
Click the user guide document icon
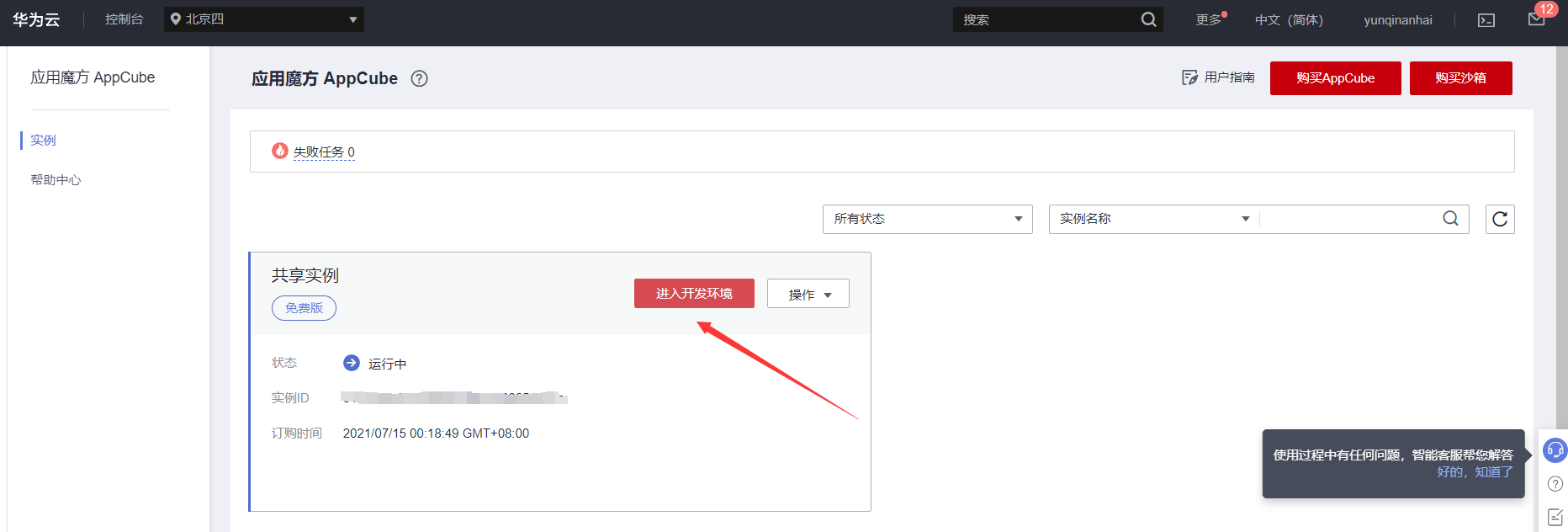click(1189, 77)
